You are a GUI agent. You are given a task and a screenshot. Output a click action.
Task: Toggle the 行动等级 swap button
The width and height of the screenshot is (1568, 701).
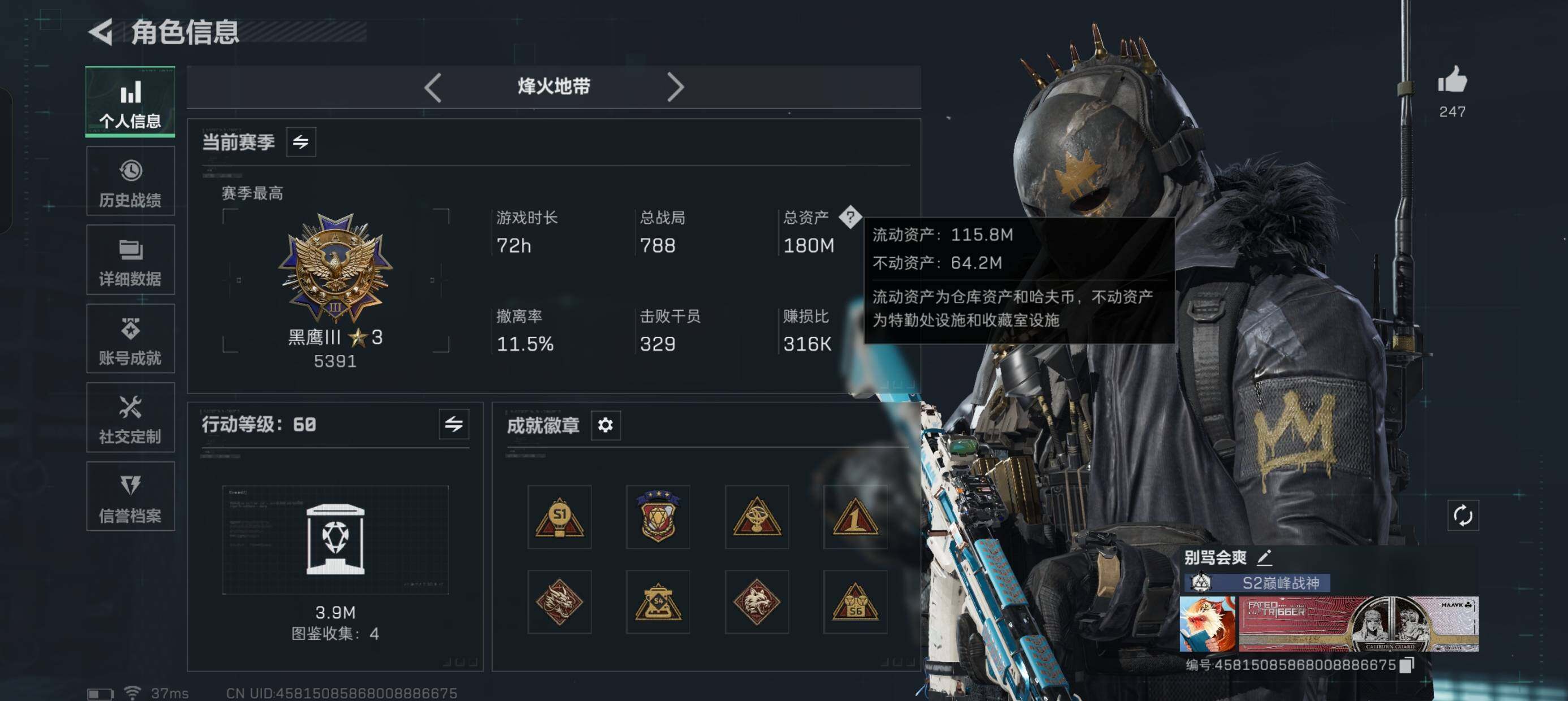[x=454, y=424]
